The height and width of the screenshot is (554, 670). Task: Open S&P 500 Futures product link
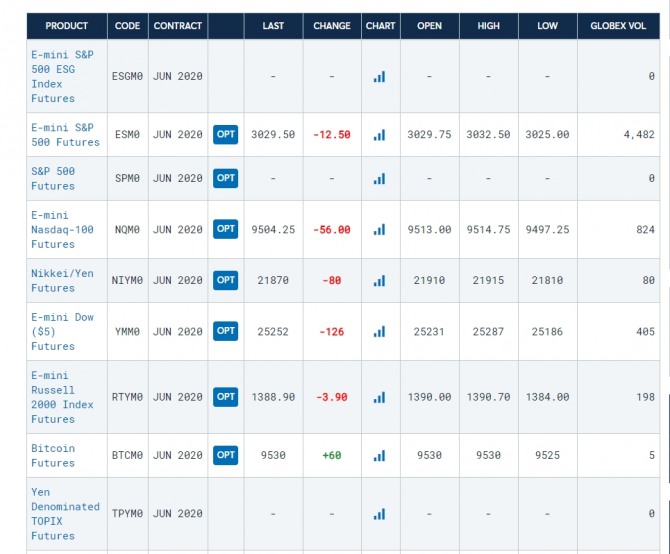(x=53, y=179)
